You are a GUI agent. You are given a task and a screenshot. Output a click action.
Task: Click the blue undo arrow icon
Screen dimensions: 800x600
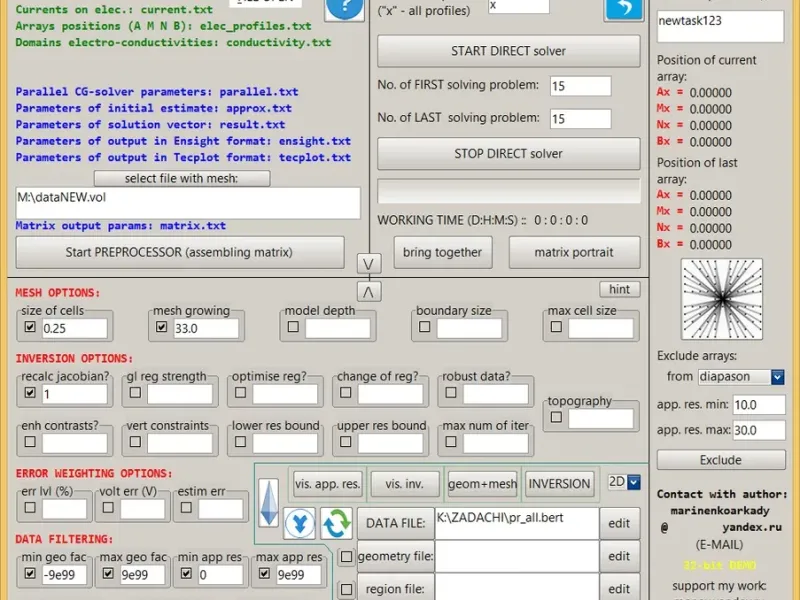pos(623,9)
